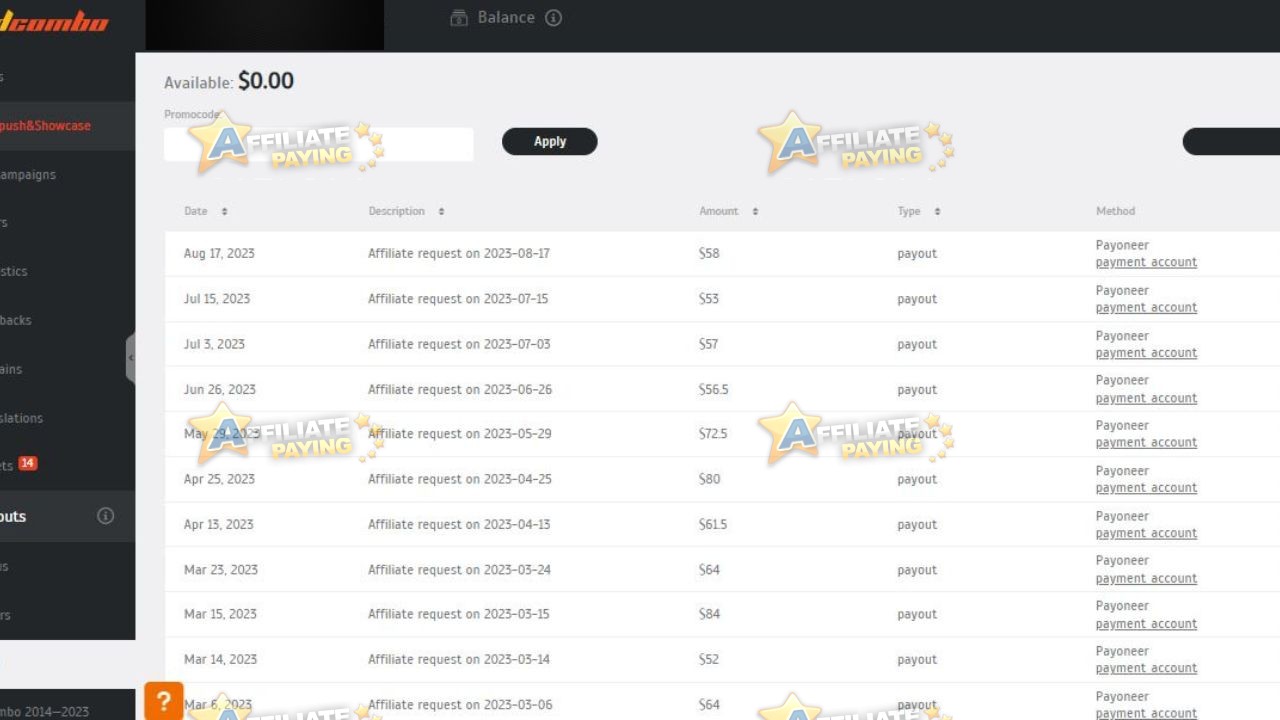Click "Affiliate request on 2023-03-15" description

tap(459, 615)
